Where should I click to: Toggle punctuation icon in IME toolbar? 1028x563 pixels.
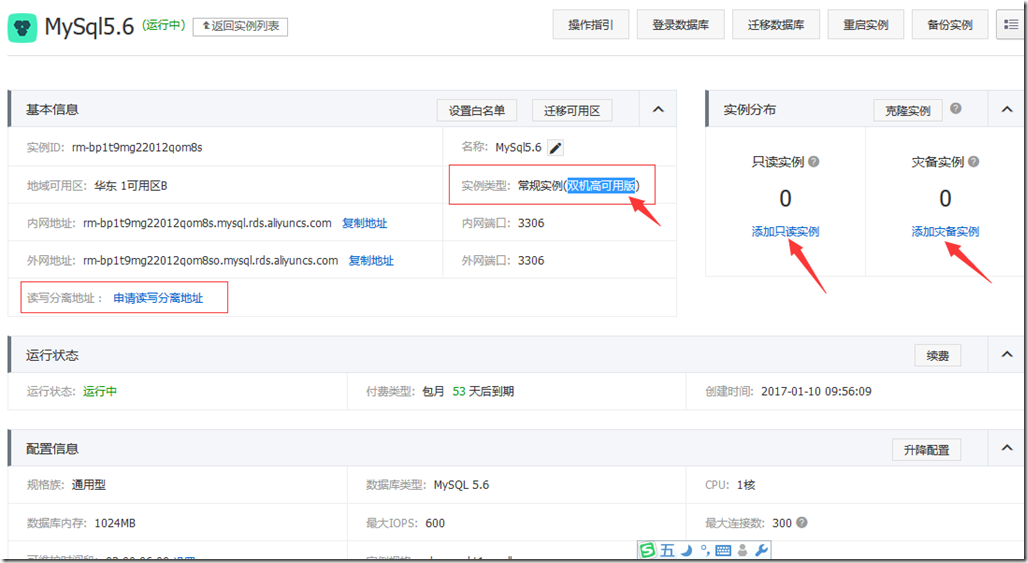coord(705,550)
